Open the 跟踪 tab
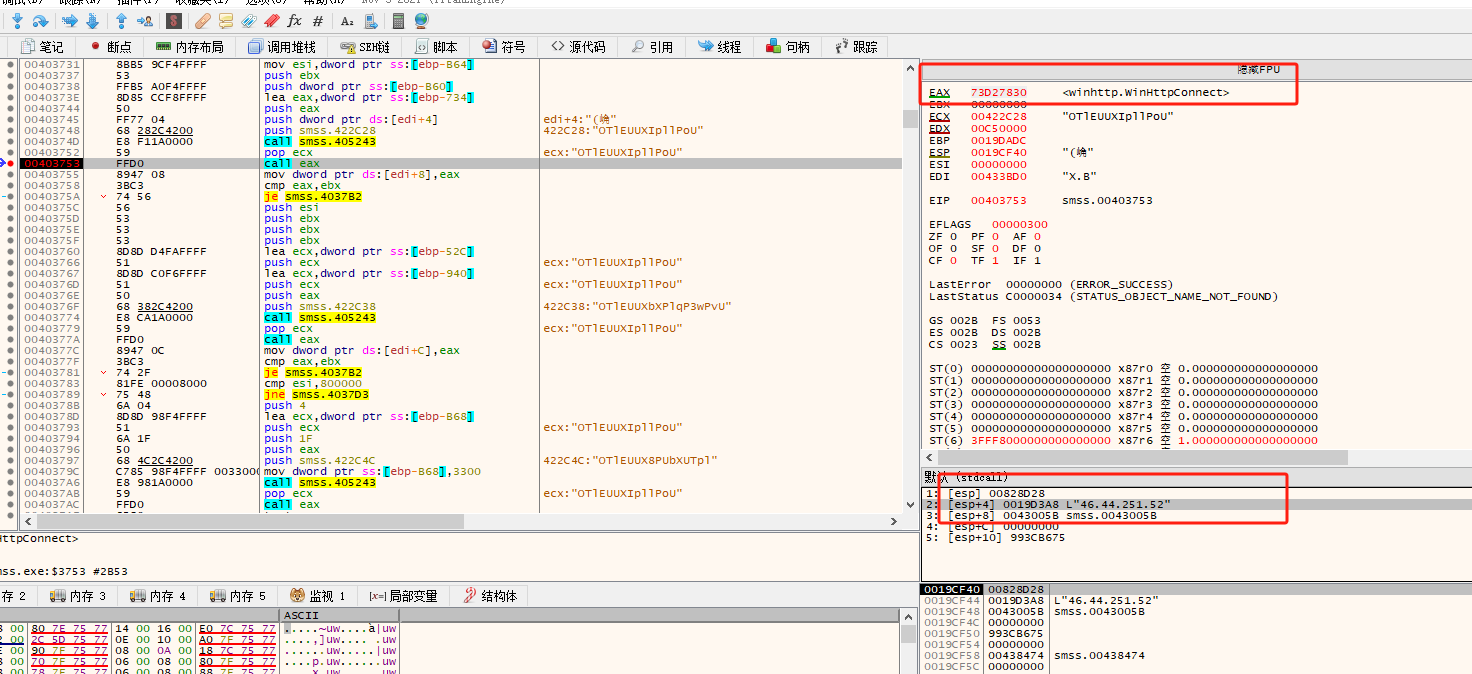This screenshot has width=1472, height=674. 856,47
